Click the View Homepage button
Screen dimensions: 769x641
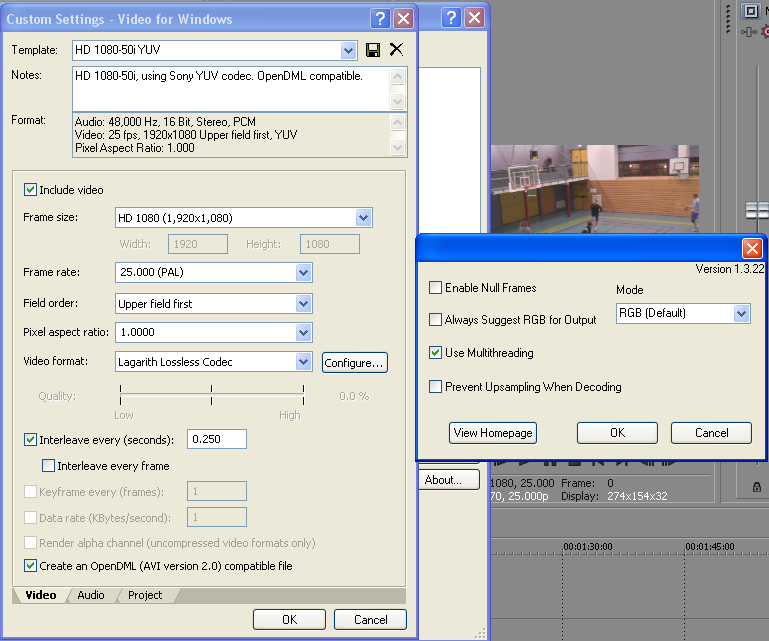pyautogui.click(x=493, y=433)
